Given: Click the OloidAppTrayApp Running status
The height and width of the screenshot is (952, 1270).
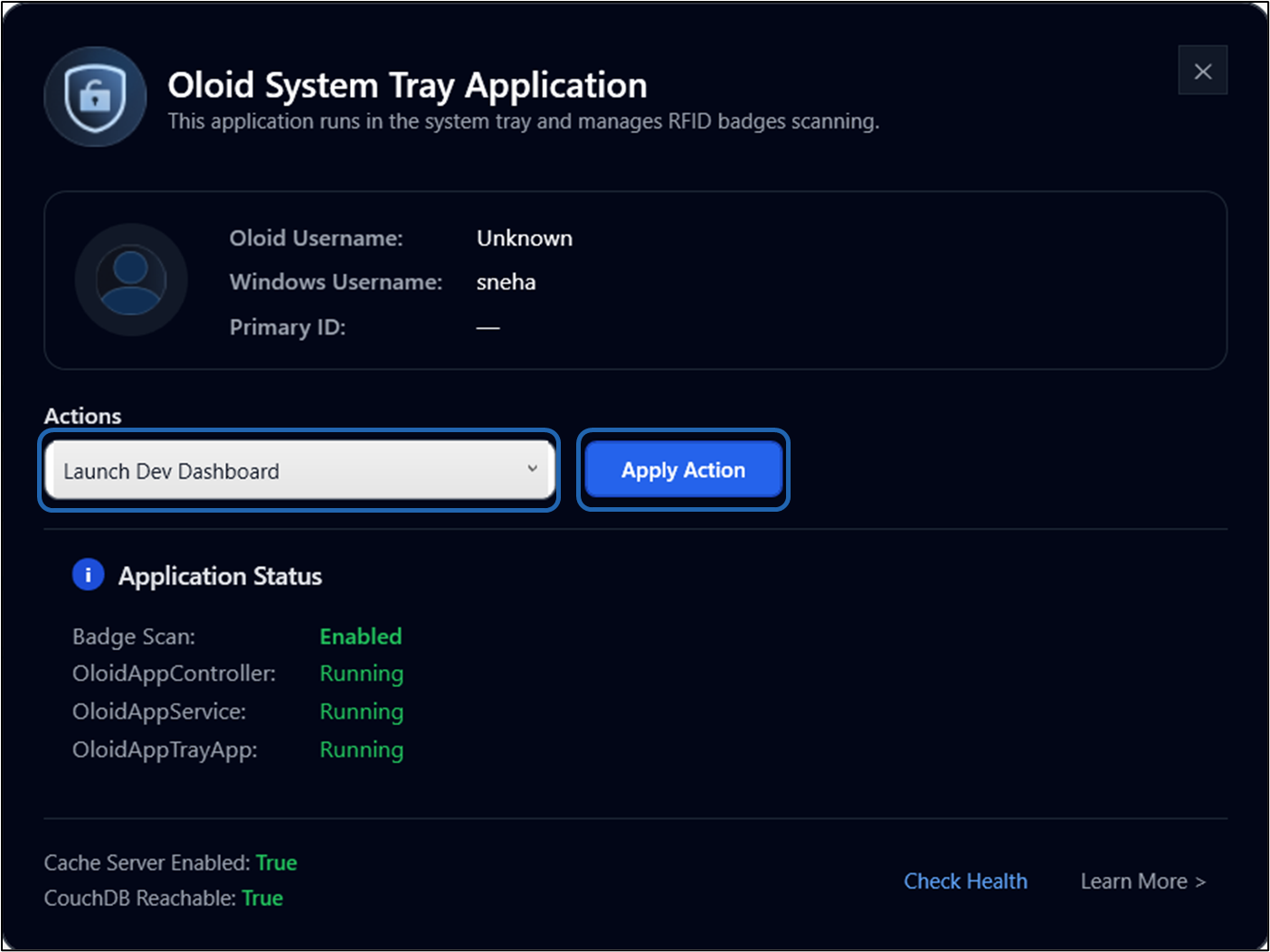Looking at the screenshot, I should 362,749.
